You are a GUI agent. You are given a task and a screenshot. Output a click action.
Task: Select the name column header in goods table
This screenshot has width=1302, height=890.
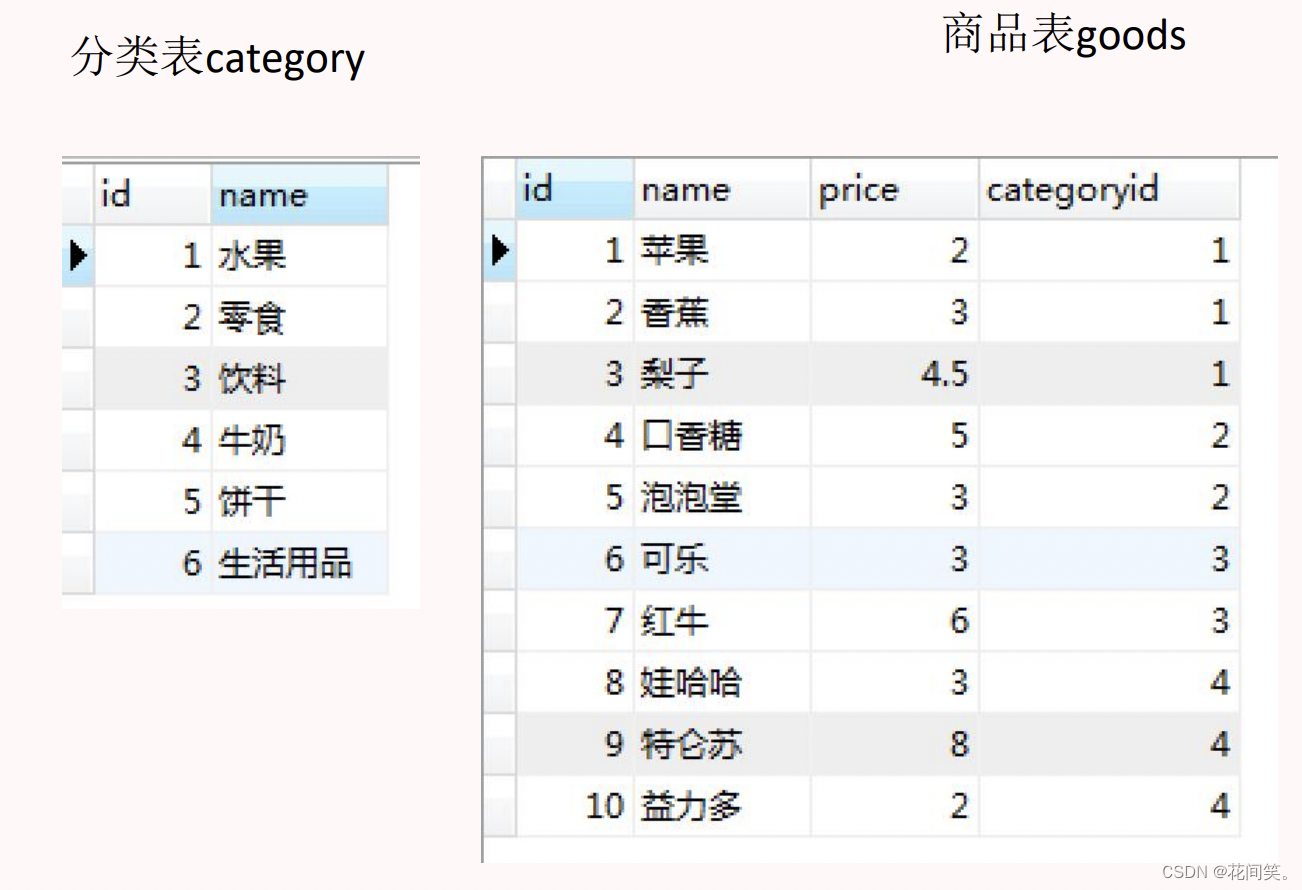pos(722,189)
